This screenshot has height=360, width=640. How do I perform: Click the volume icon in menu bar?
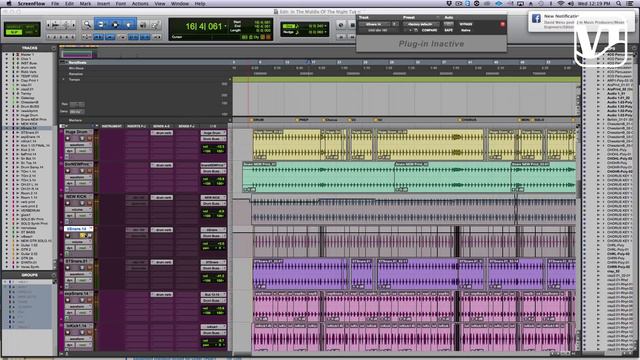(571, 3)
